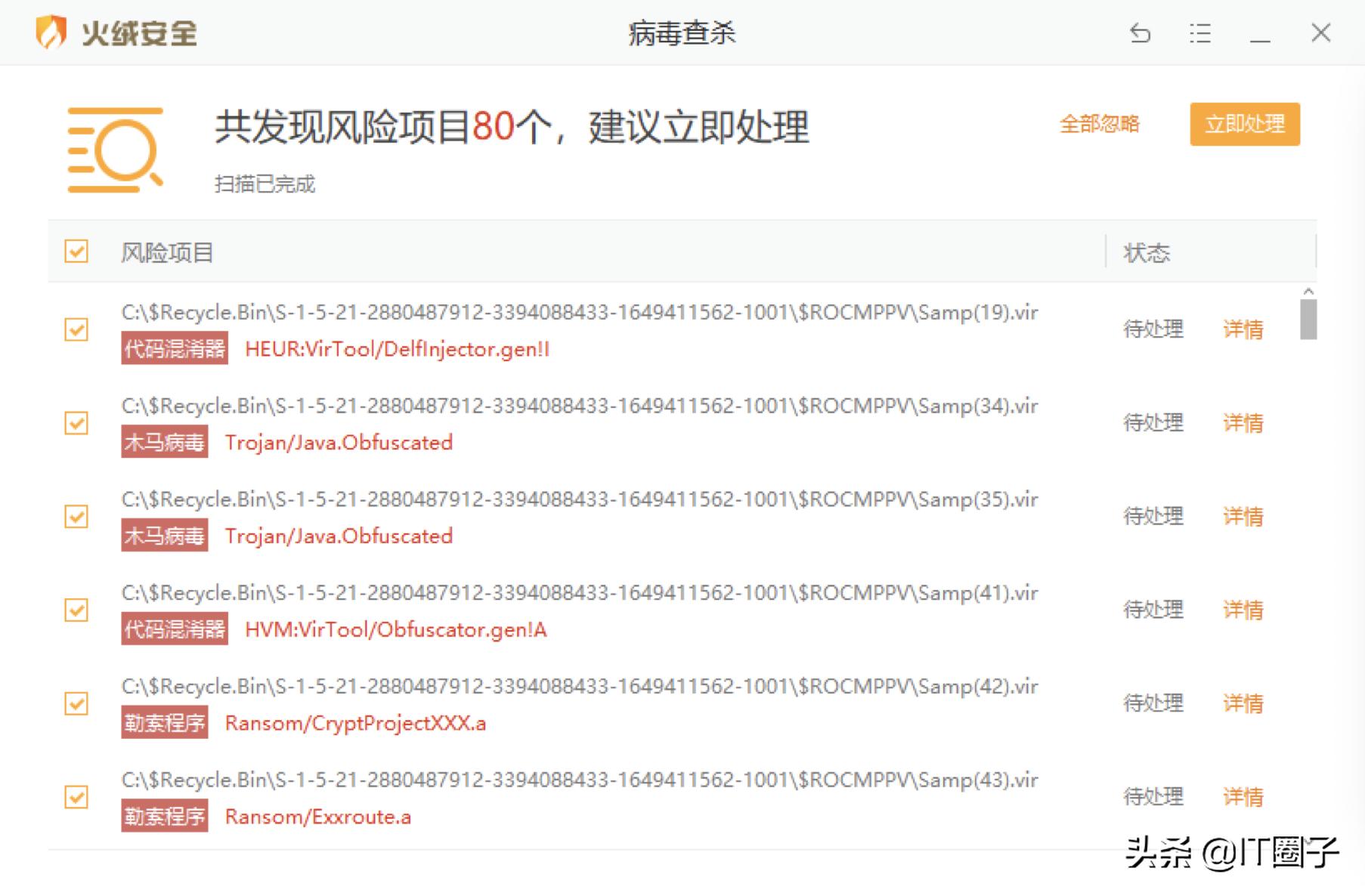This screenshot has width=1365, height=896.
Task: Click the 勒索程序 badge on Samp(42).vir
Action: pos(165,722)
